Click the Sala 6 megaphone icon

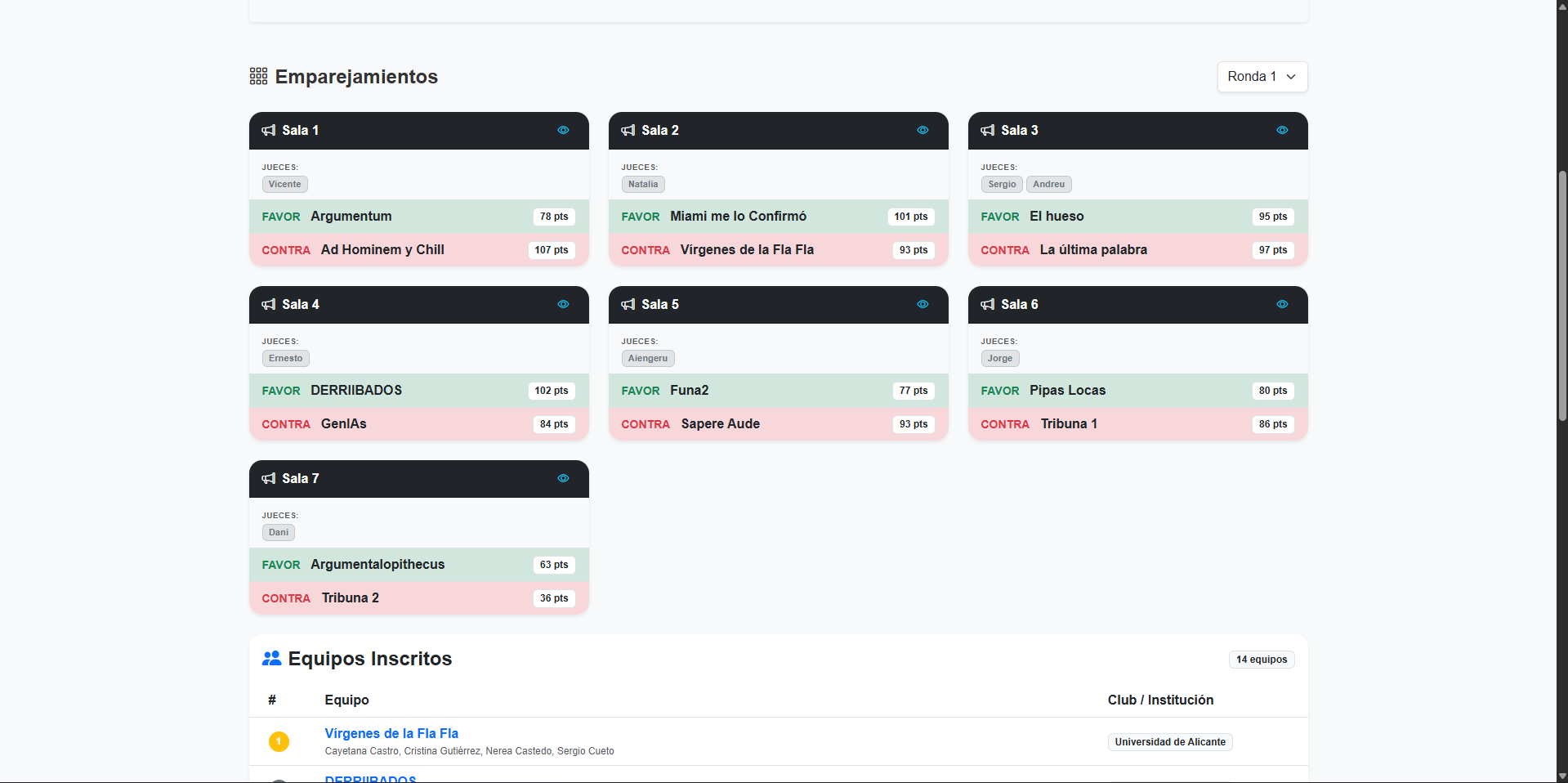(988, 305)
